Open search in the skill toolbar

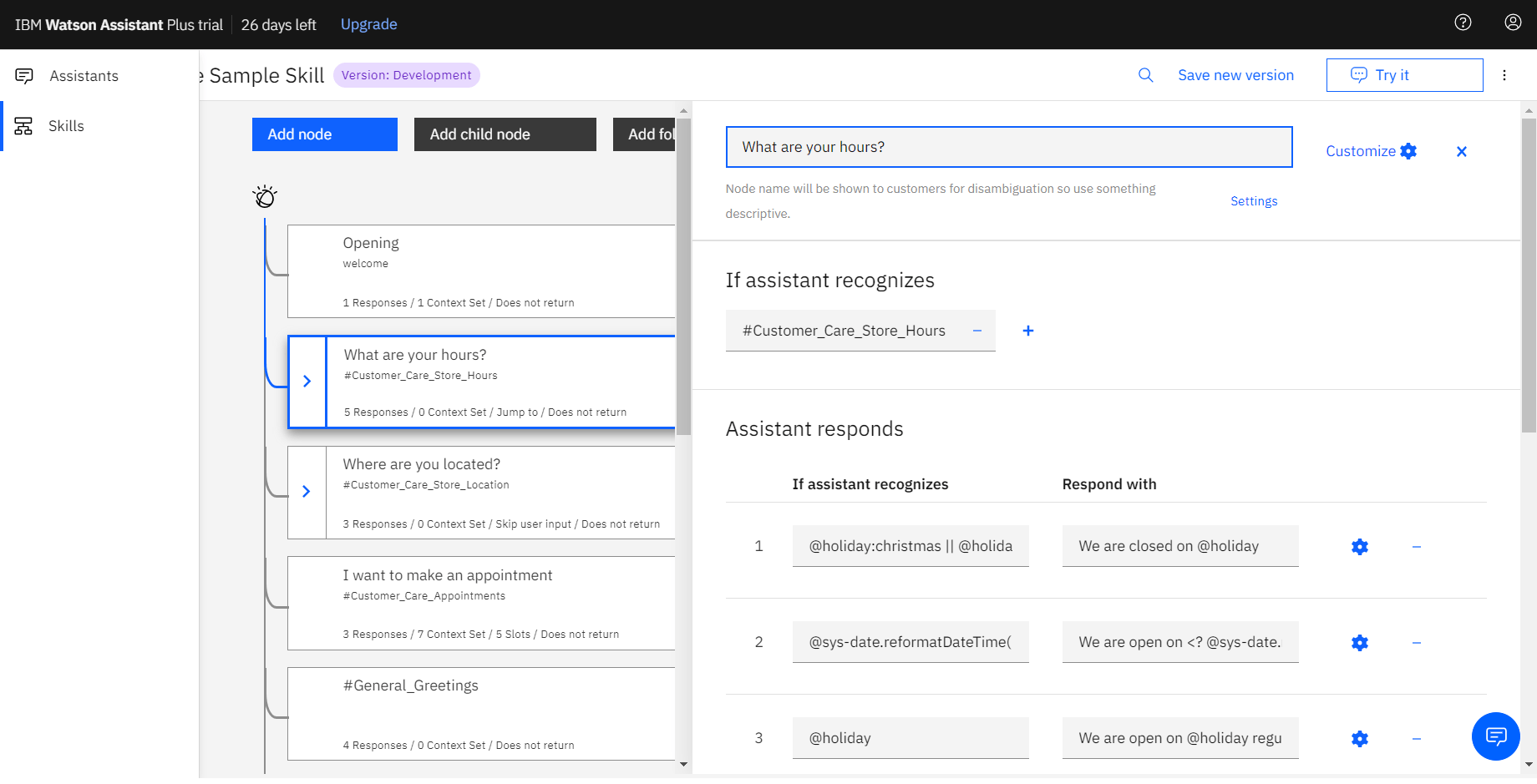(1145, 74)
